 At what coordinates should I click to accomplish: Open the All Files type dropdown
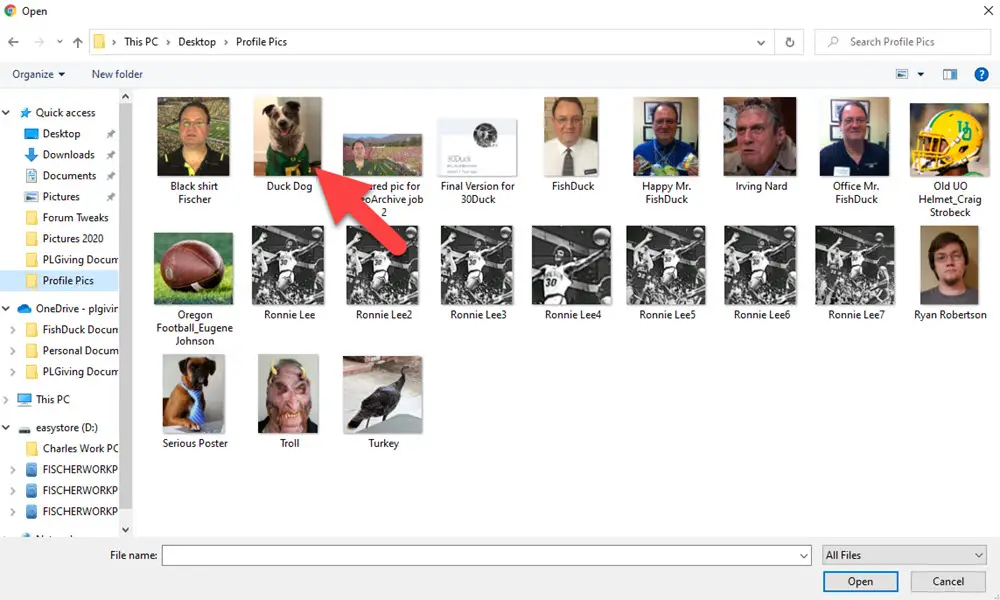pyautogui.click(x=904, y=555)
